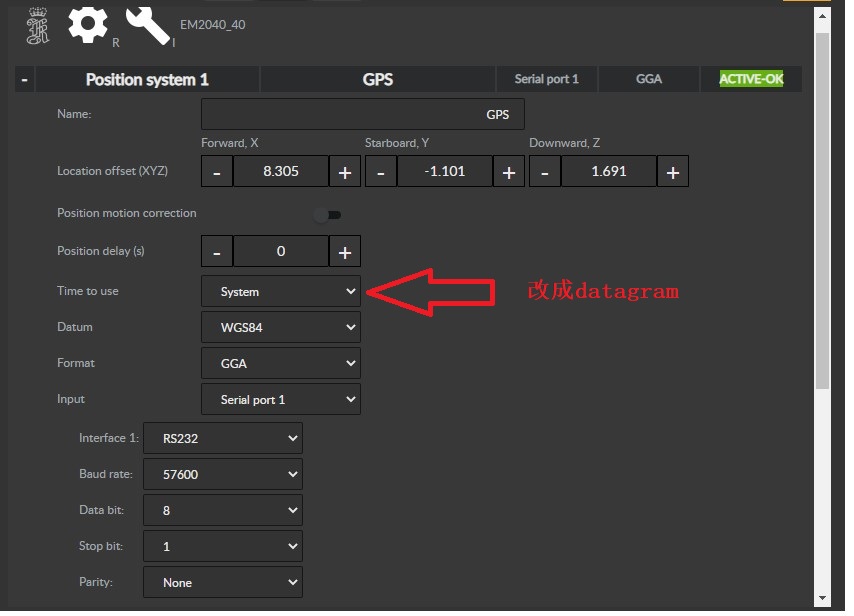Image resolution: width=854 pixels, height=616 pixels.
Task: Increase Position delay value
Action: [345, 252]
